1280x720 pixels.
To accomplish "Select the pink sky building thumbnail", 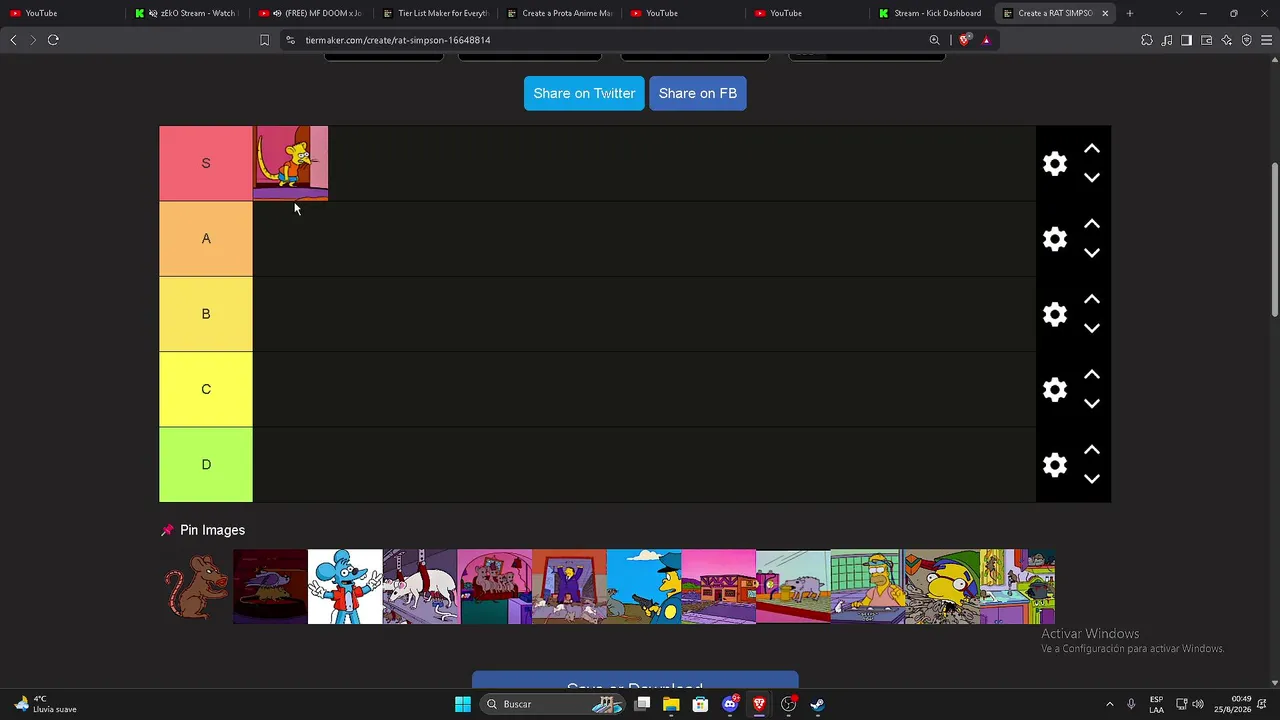I will pyautogui.click(x=719, y=587).
